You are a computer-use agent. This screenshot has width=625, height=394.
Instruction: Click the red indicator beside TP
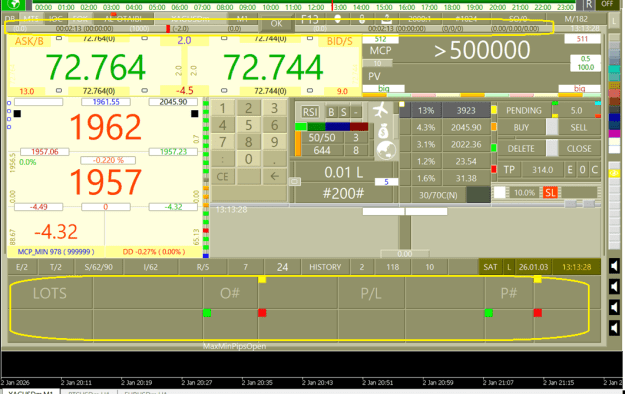[494, 169]
